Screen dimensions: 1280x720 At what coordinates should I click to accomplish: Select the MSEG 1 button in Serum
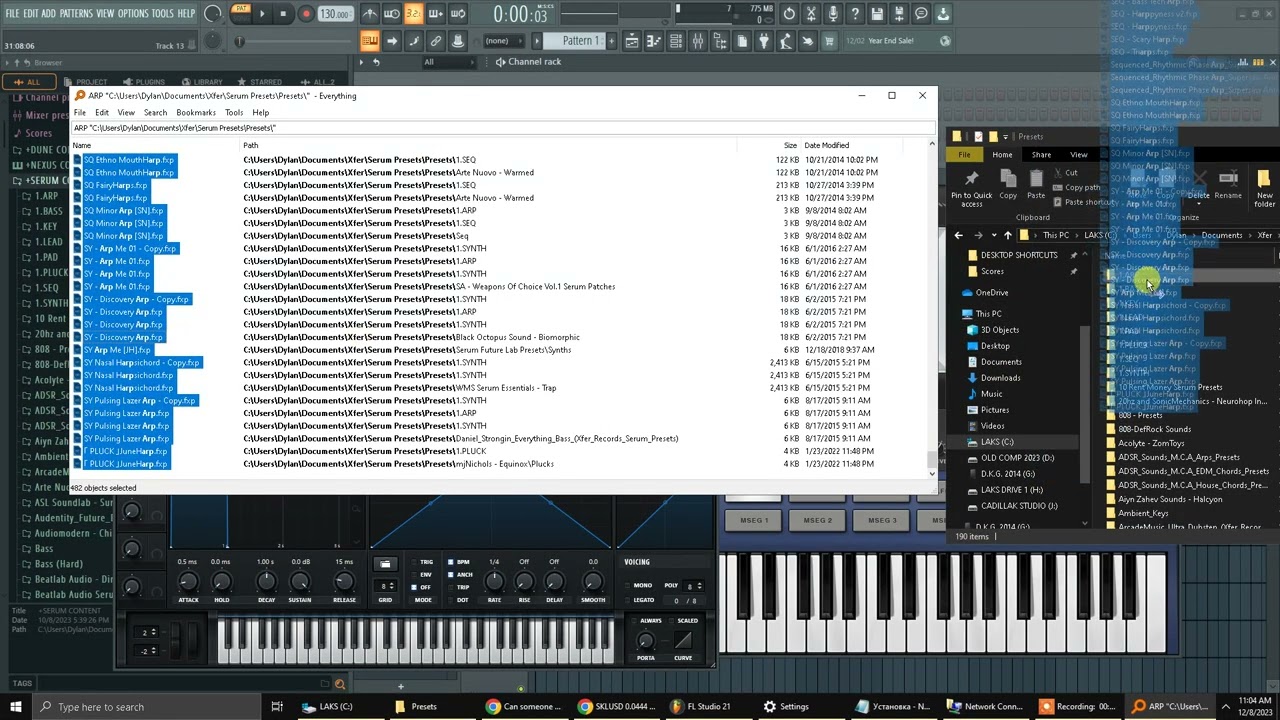(754, 520)
